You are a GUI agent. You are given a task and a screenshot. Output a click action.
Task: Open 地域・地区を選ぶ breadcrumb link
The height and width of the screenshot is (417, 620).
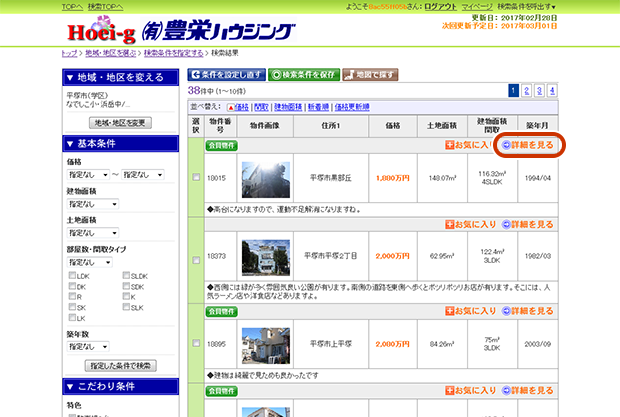pos(110,53)
